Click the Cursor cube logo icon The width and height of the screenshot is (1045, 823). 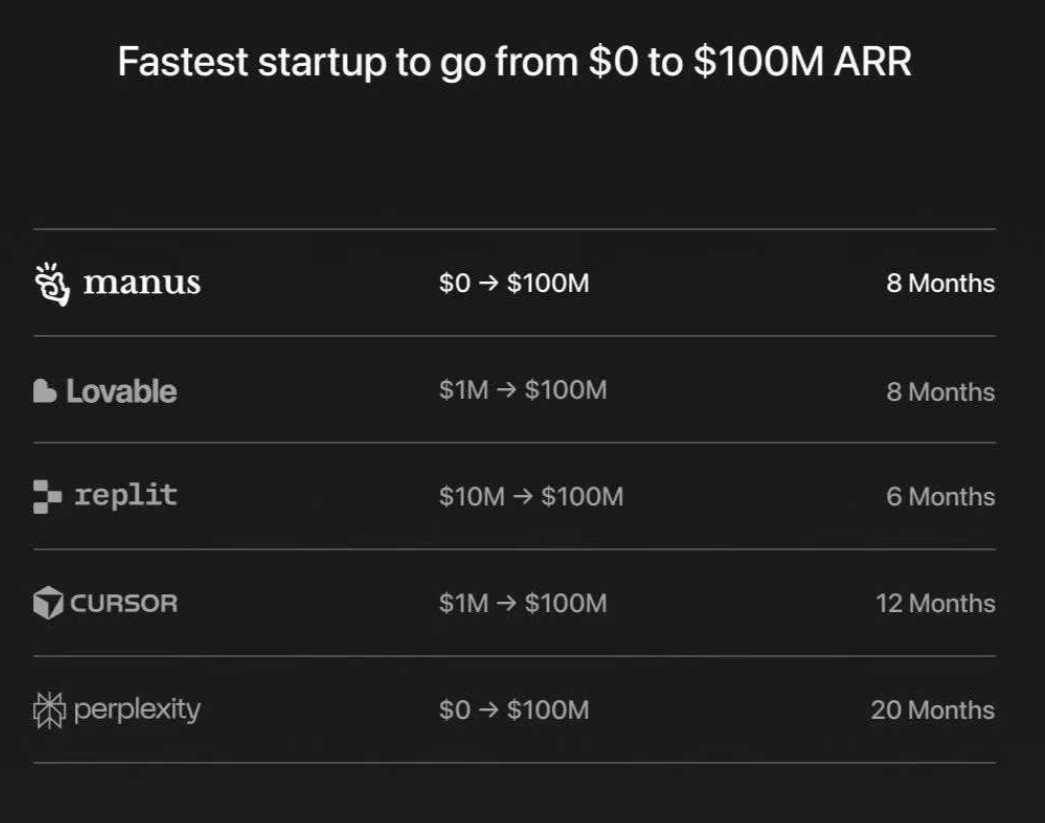[48, 603]
